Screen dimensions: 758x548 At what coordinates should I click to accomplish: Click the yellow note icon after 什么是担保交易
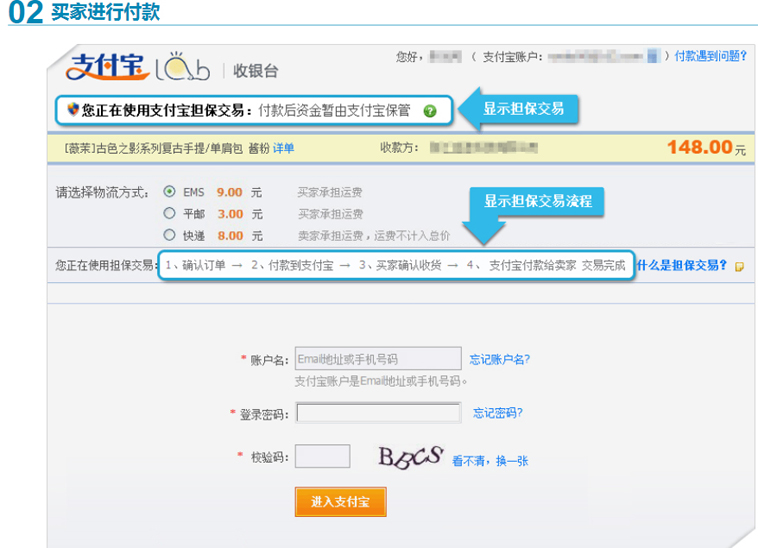pos(739,267)
